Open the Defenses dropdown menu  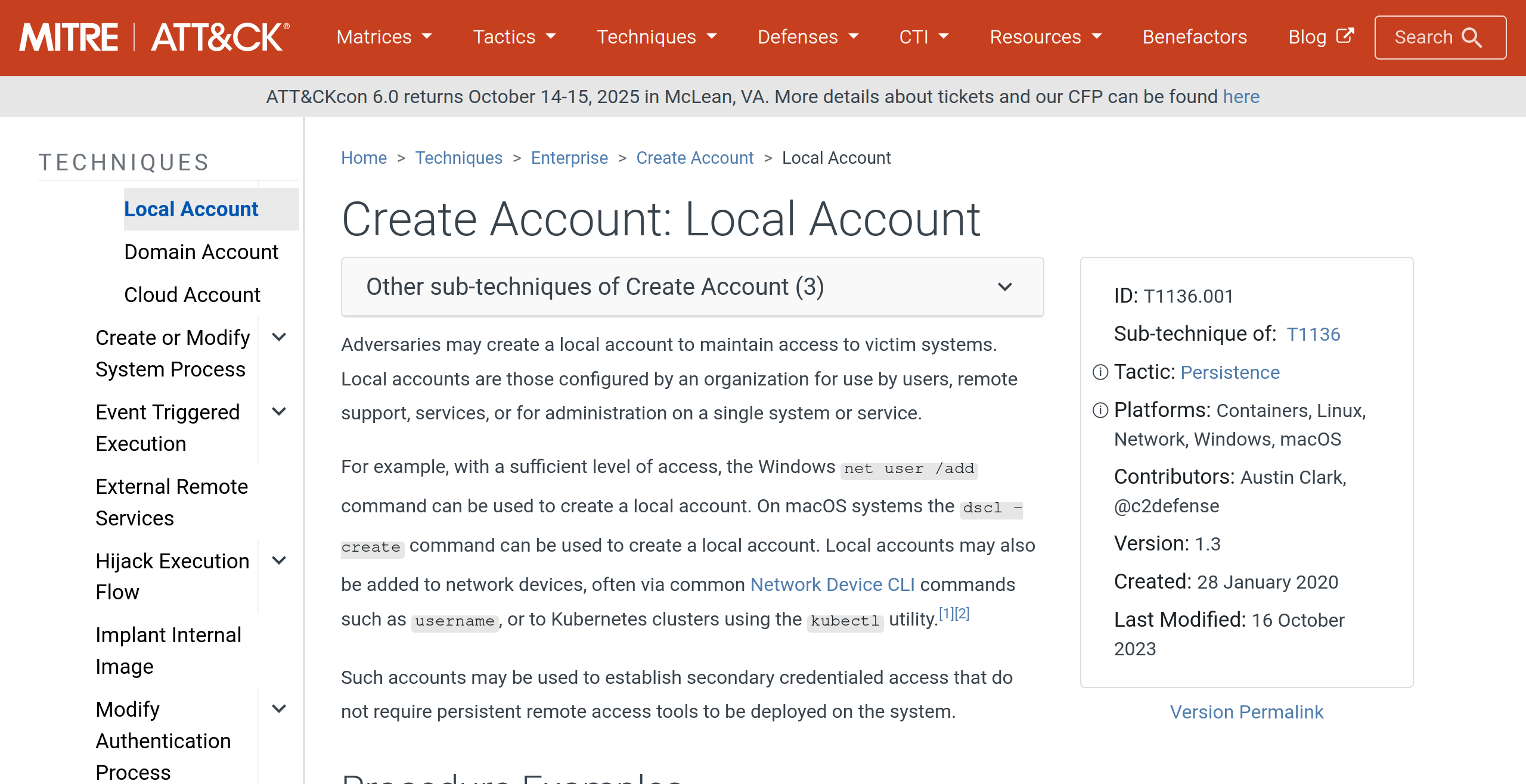click(x=808, y=37)
